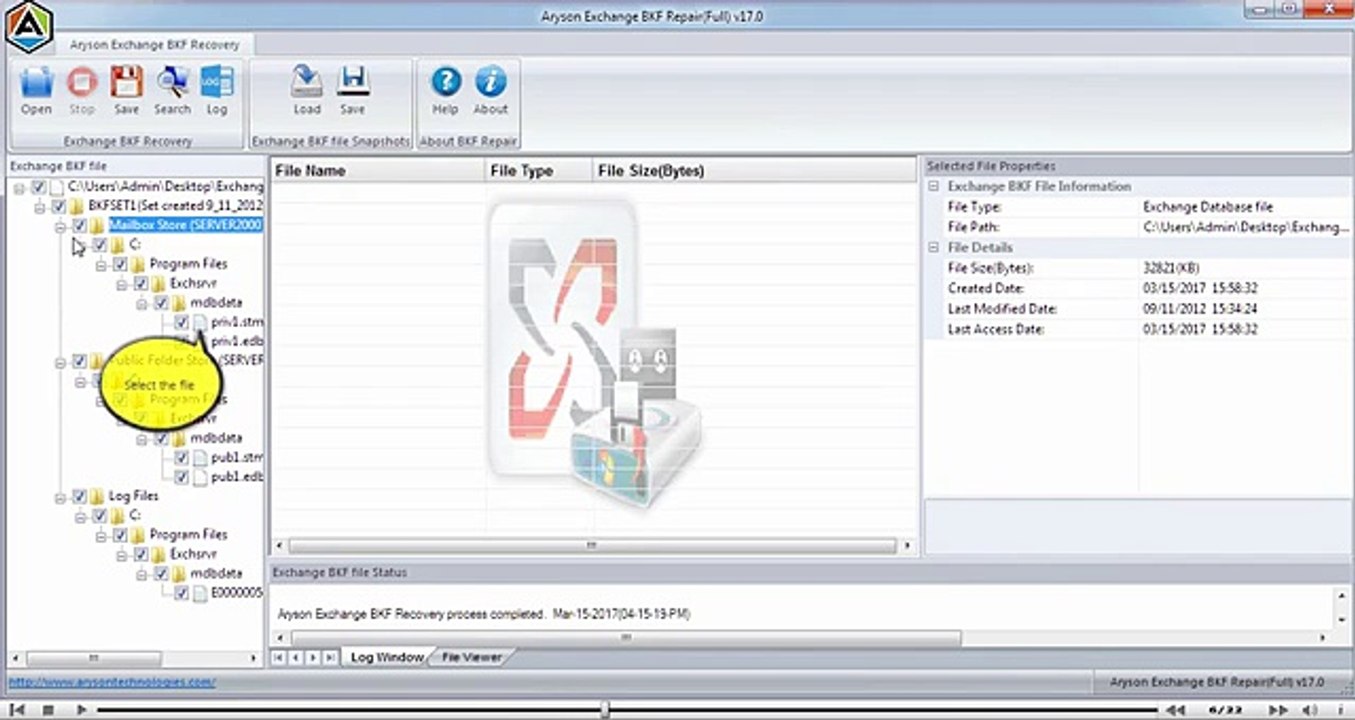Click the video player info icon
The image size is (1355, 720).
(1341, 709)
